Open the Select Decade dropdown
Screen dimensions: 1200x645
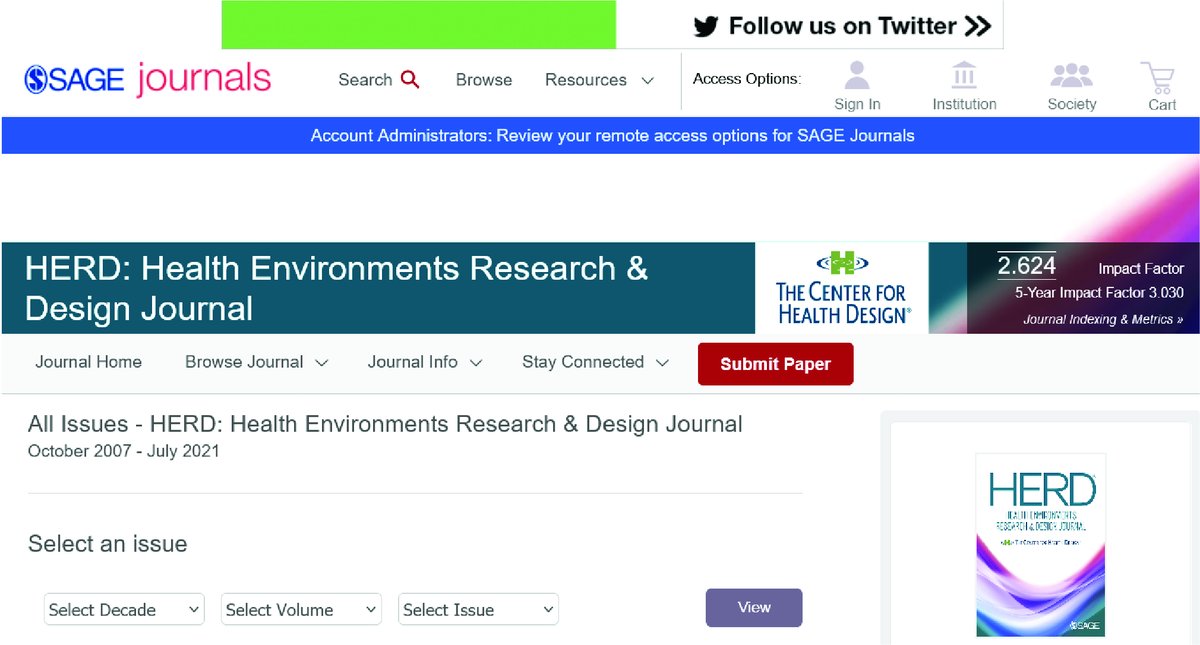(123, 609)
